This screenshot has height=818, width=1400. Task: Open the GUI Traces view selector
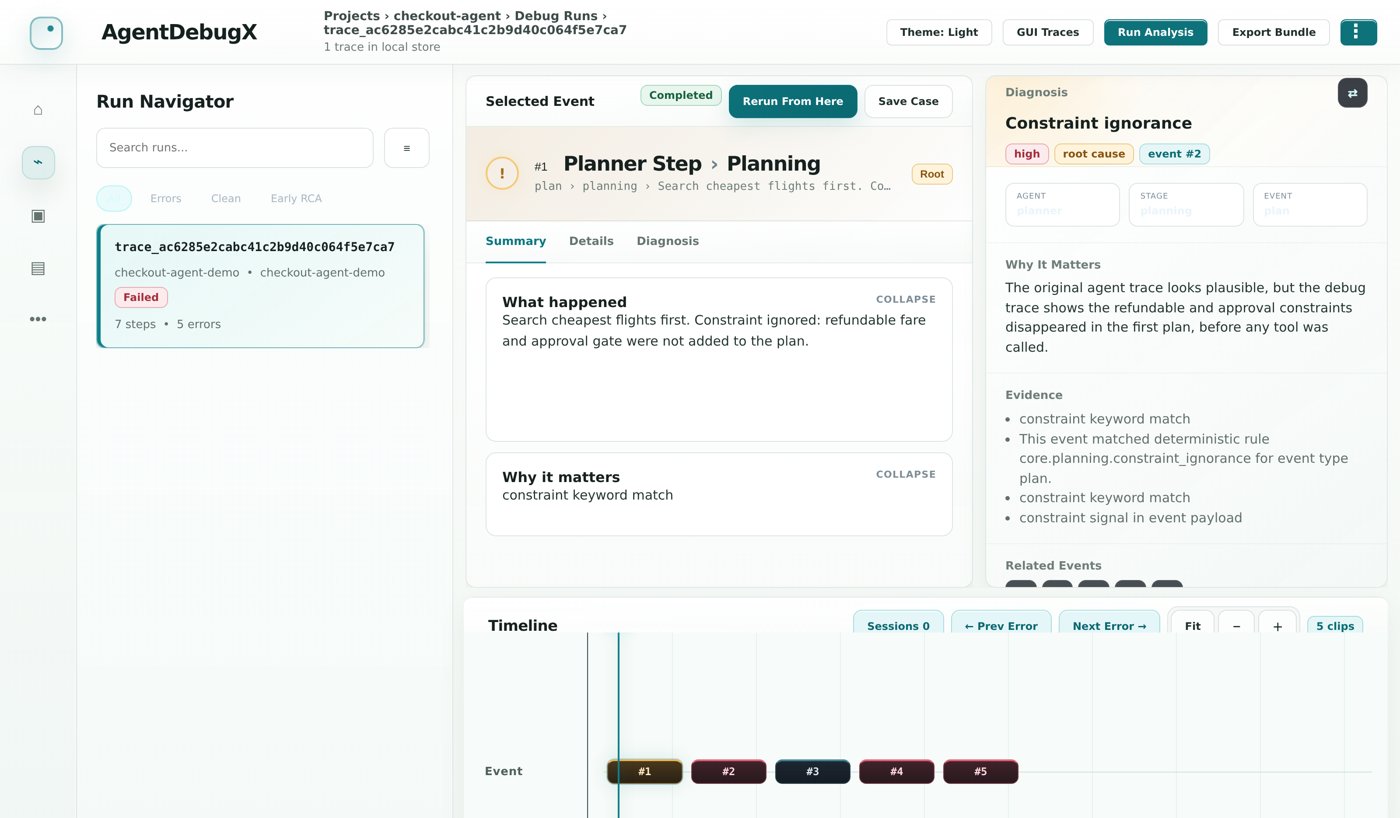tap(1048, 32)
